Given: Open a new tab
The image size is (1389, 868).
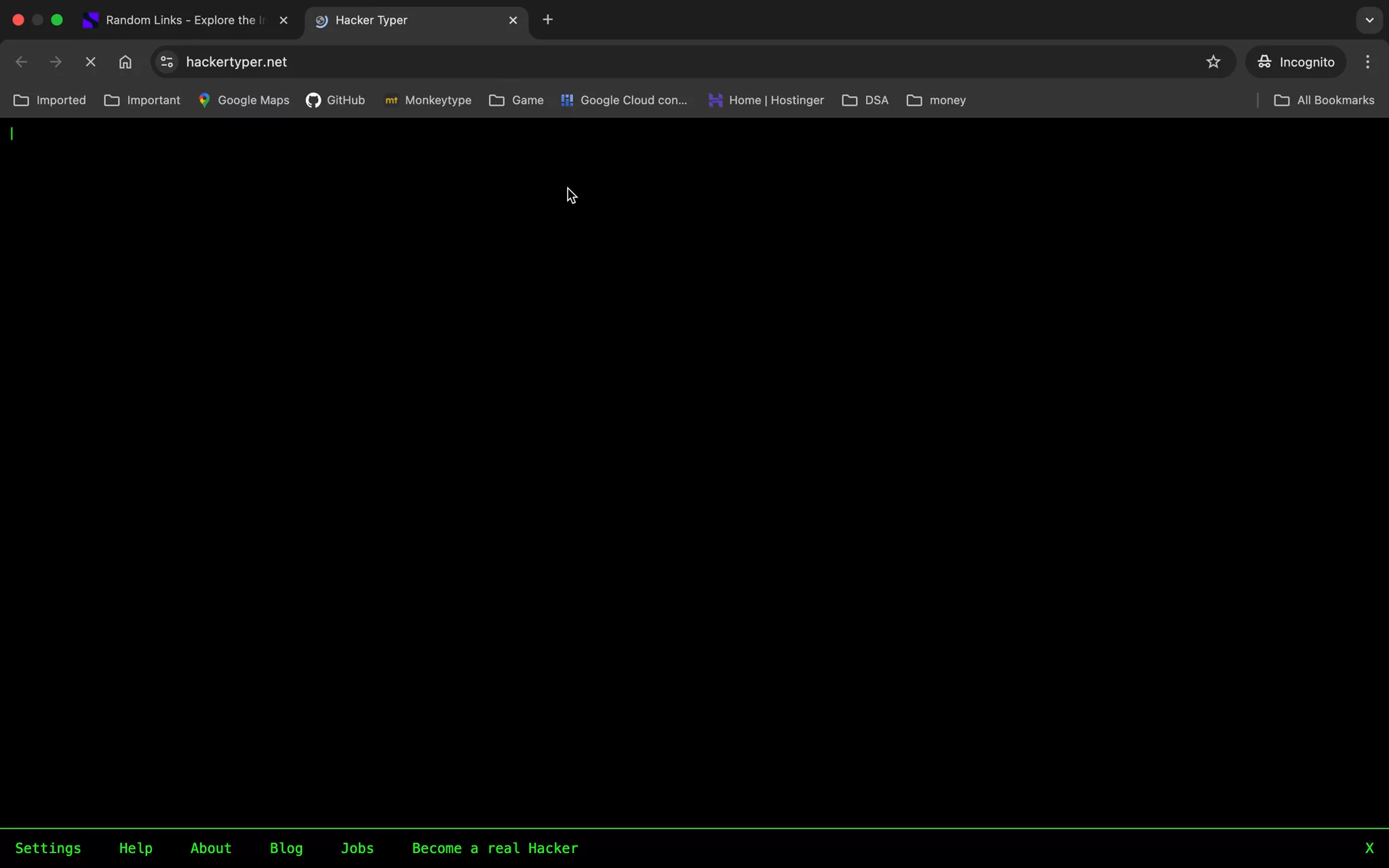Looking at the screenshot, I should [x=548, y=20].
